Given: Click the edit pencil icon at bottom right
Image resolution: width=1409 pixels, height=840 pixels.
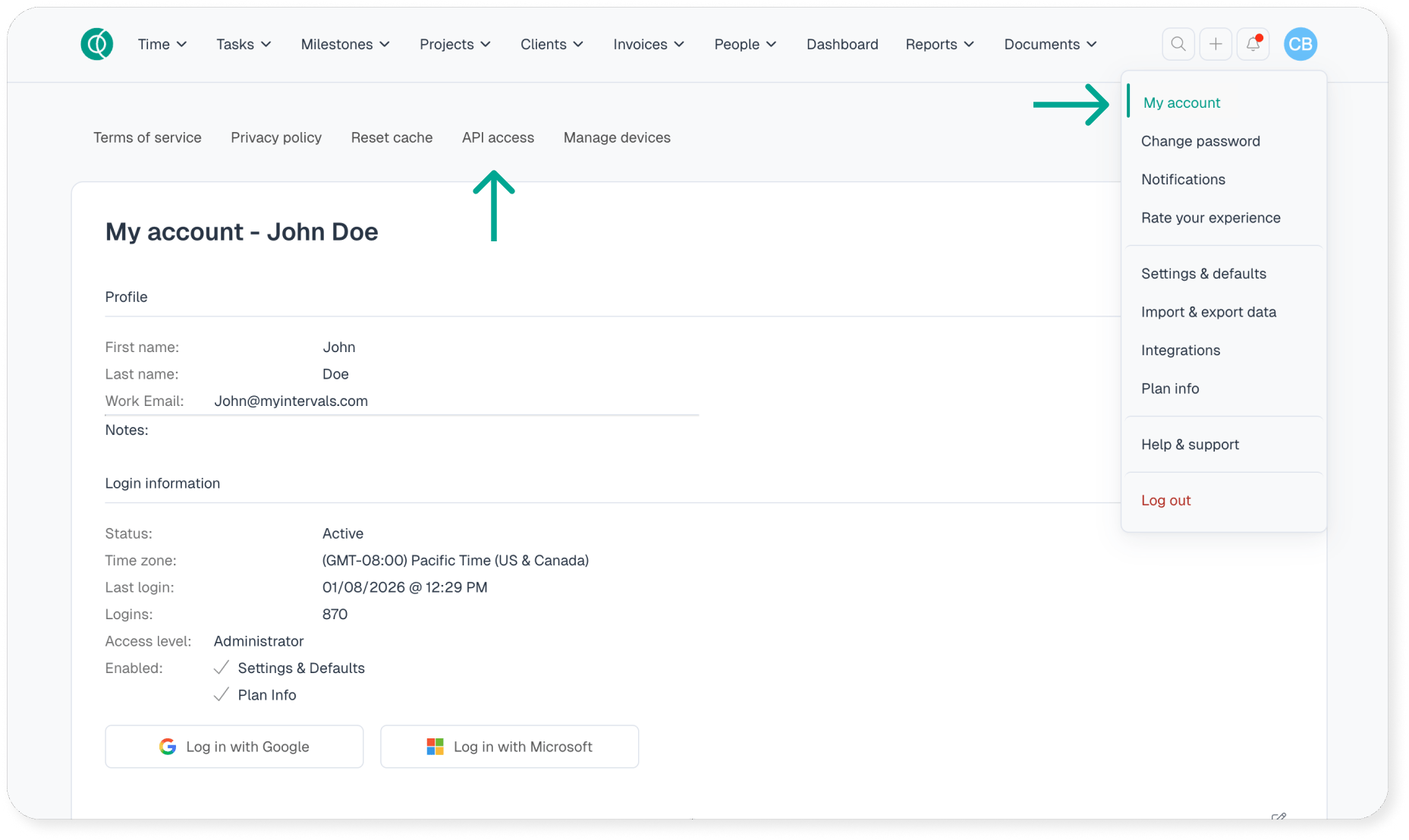Looking at the screenshot, I should (x=1278, y=816).
